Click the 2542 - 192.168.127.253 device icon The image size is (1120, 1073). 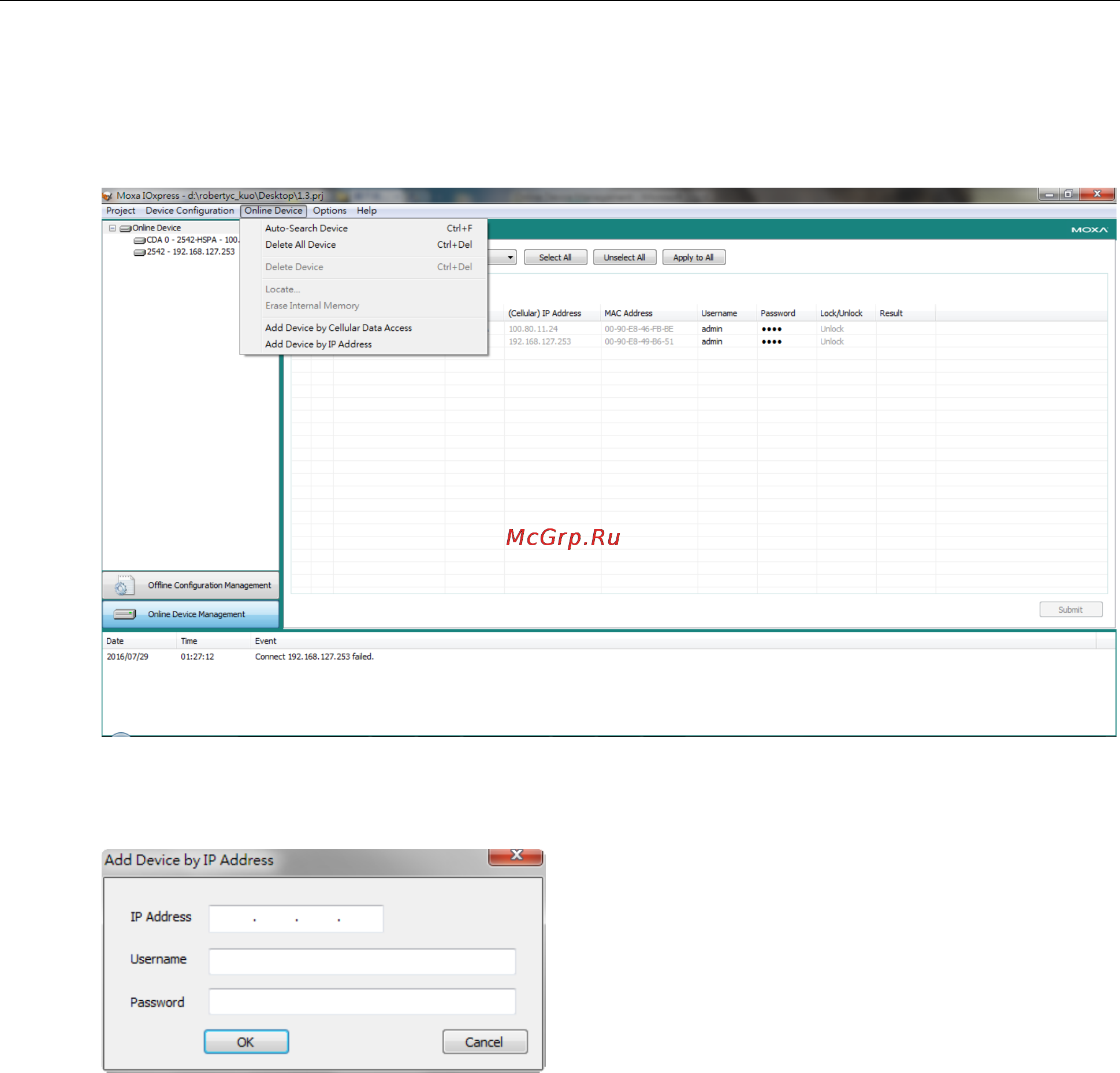point(139,252)
